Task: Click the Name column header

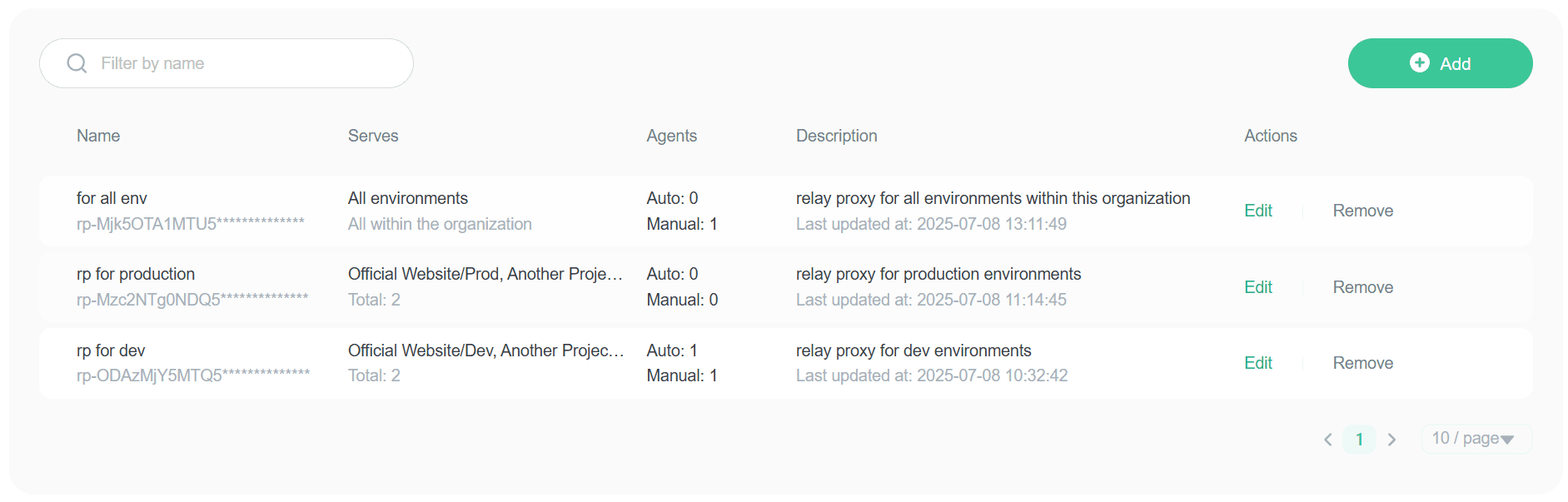Action: coord(97,135)
